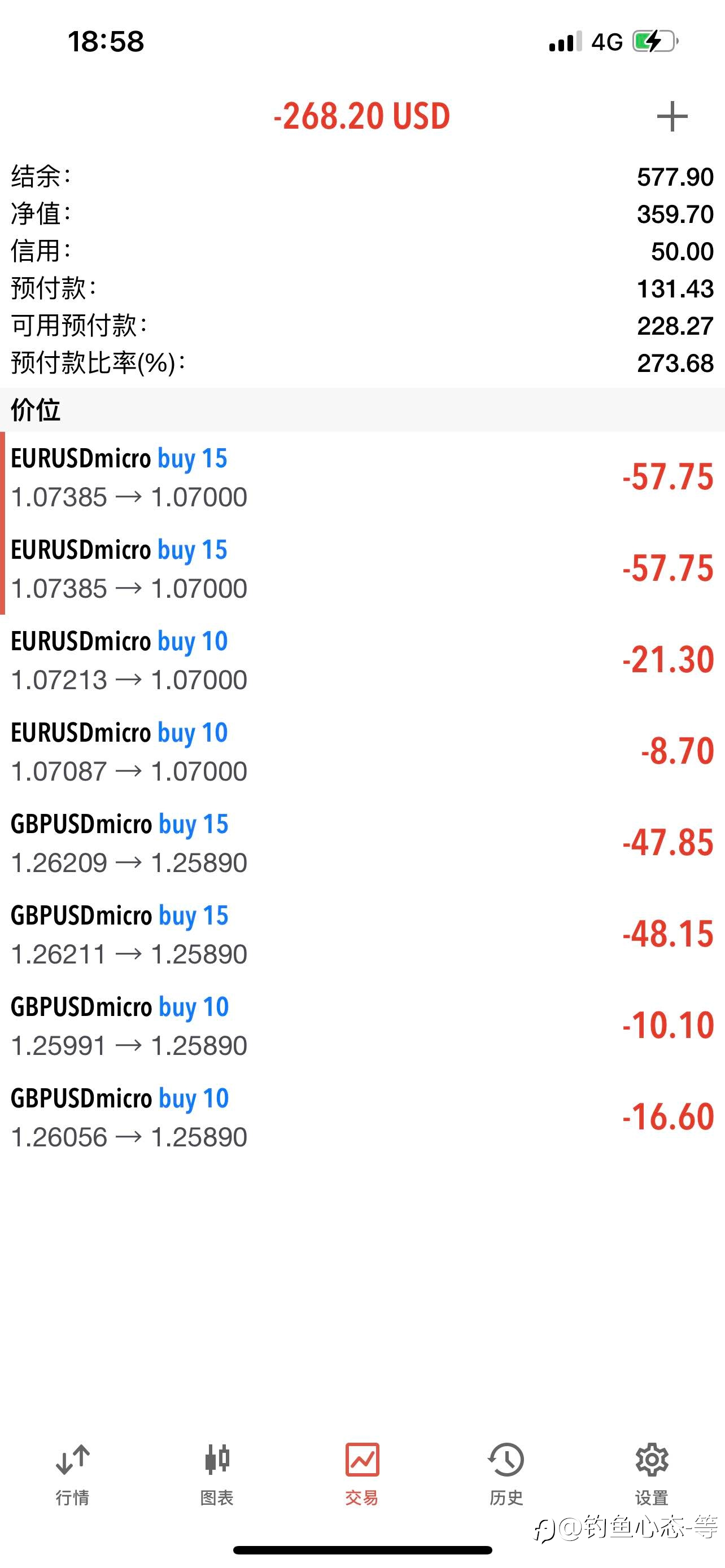This screenshot has height=1568, width=725.
Task: Open the 行情 quotes tab icon
Action: coord(72,1460)
